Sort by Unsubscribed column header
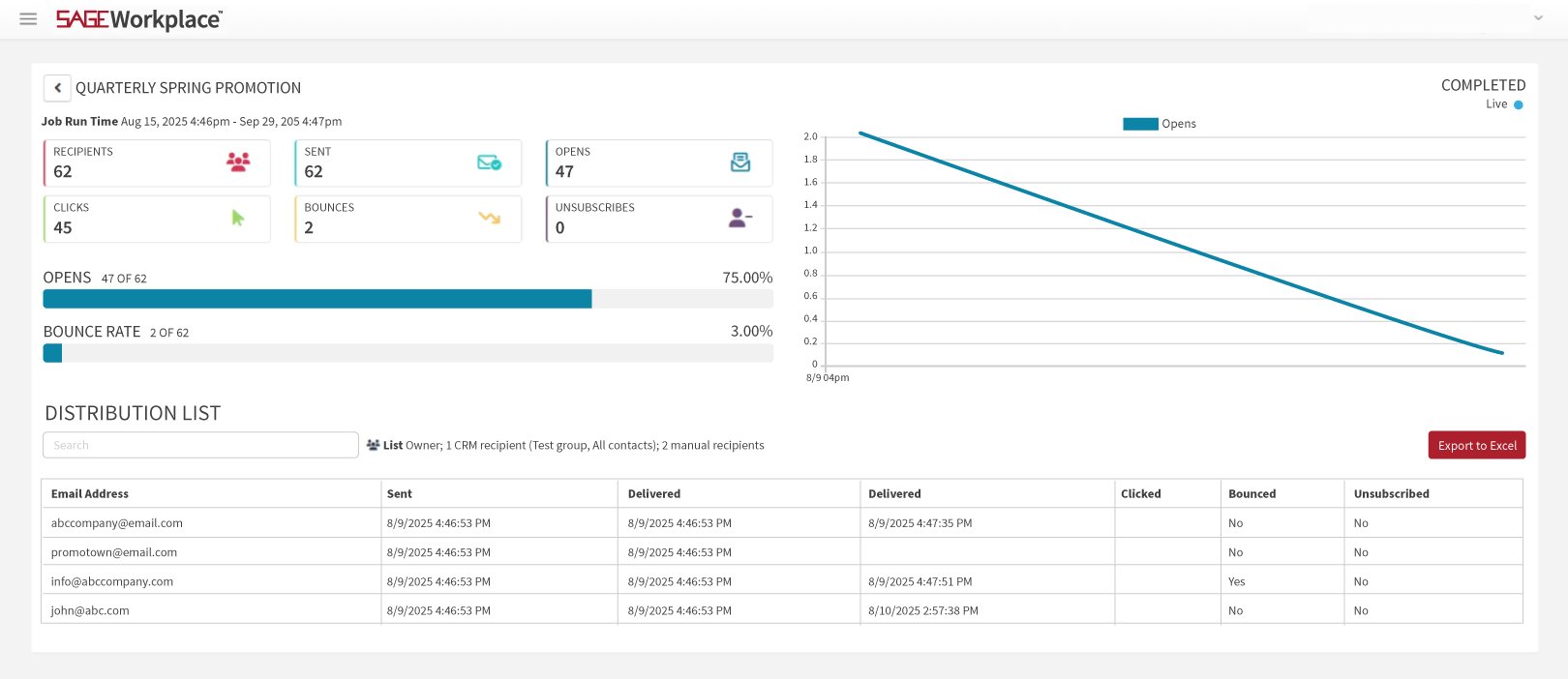 pyautogui.click(x=1391, y=494)
